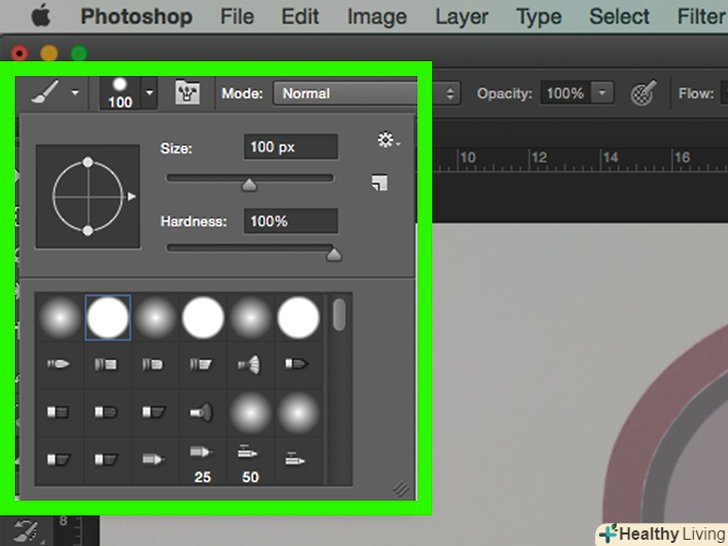Select the third soft round brush preset
The height and width of the screenshot is (546, 728).
[x=155, y=318]
